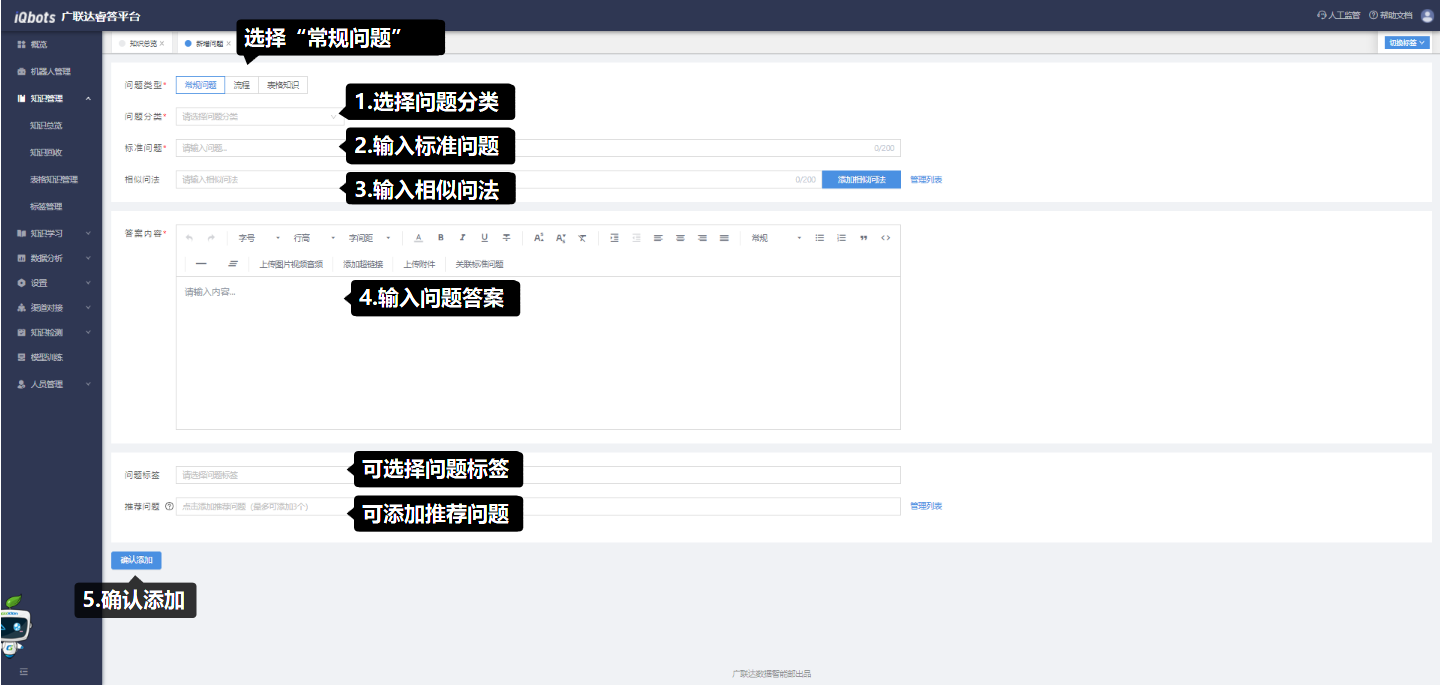Open the text font color picker

(418, 238)
